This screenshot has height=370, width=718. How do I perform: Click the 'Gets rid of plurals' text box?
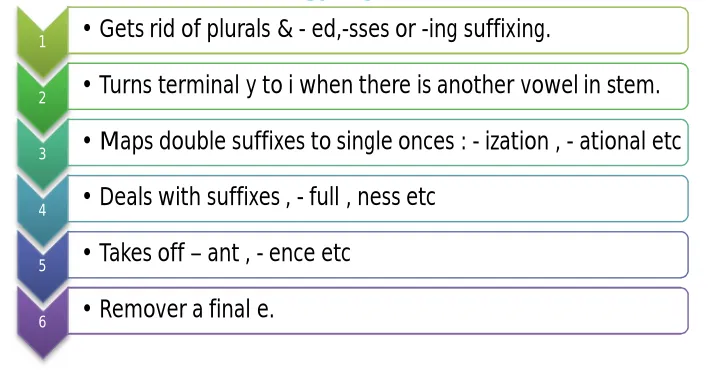[x=378, y=30]
